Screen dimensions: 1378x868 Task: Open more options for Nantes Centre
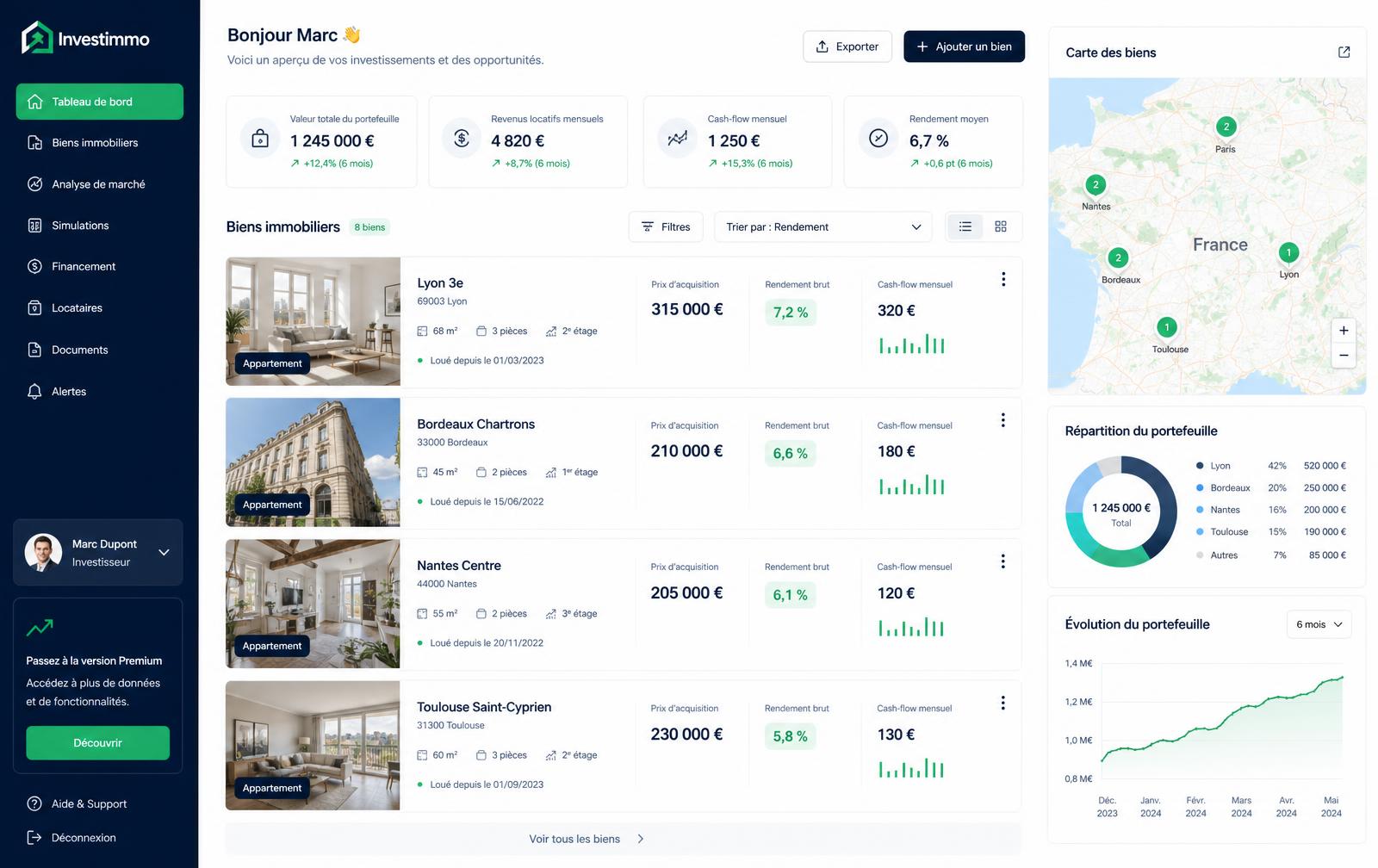coord(1003,561)
